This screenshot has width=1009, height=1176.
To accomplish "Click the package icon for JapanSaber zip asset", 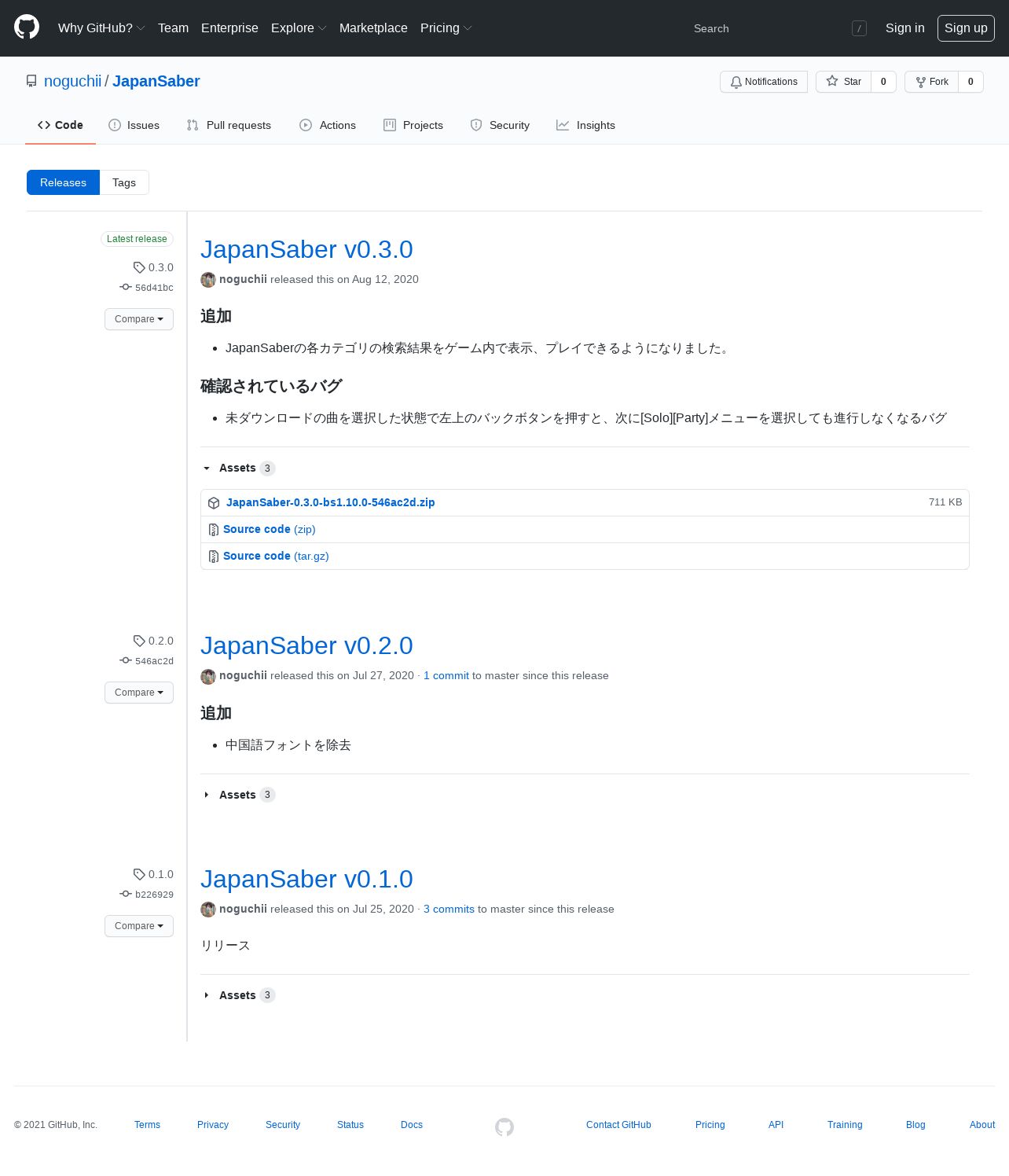I will click(x=214, y=503).
